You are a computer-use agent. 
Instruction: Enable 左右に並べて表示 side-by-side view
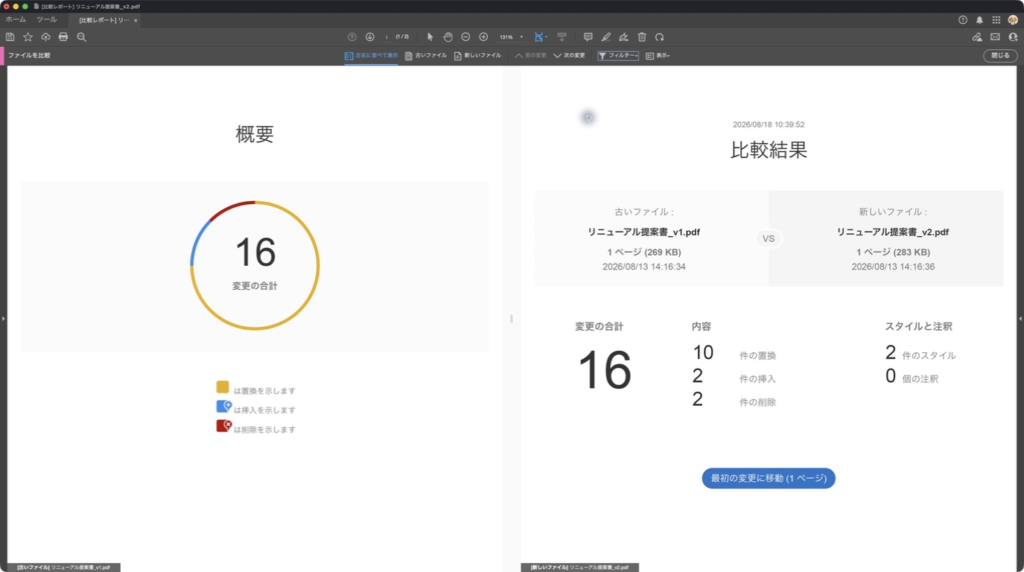(x=371, y=56)
